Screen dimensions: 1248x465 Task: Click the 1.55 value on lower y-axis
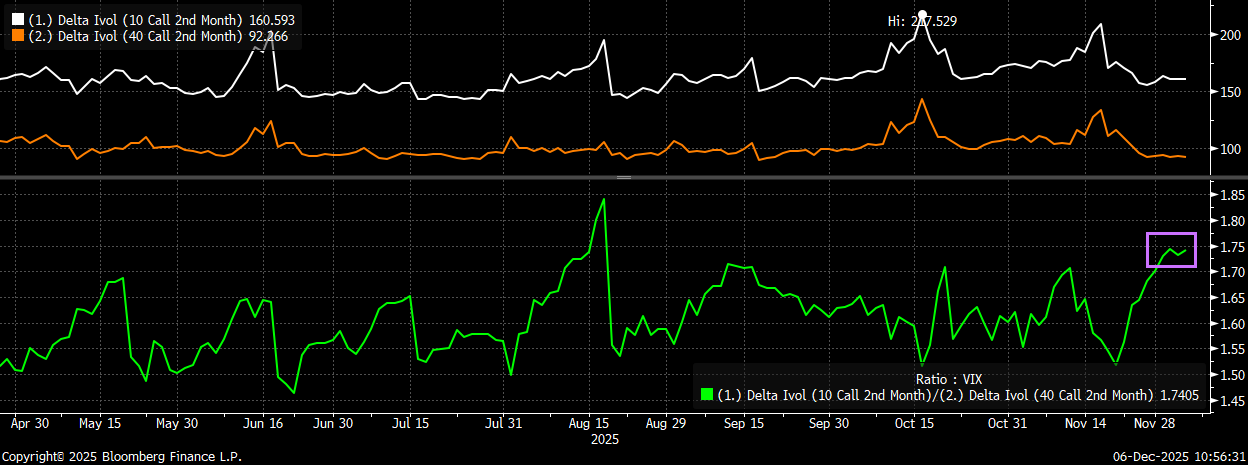1230,350
